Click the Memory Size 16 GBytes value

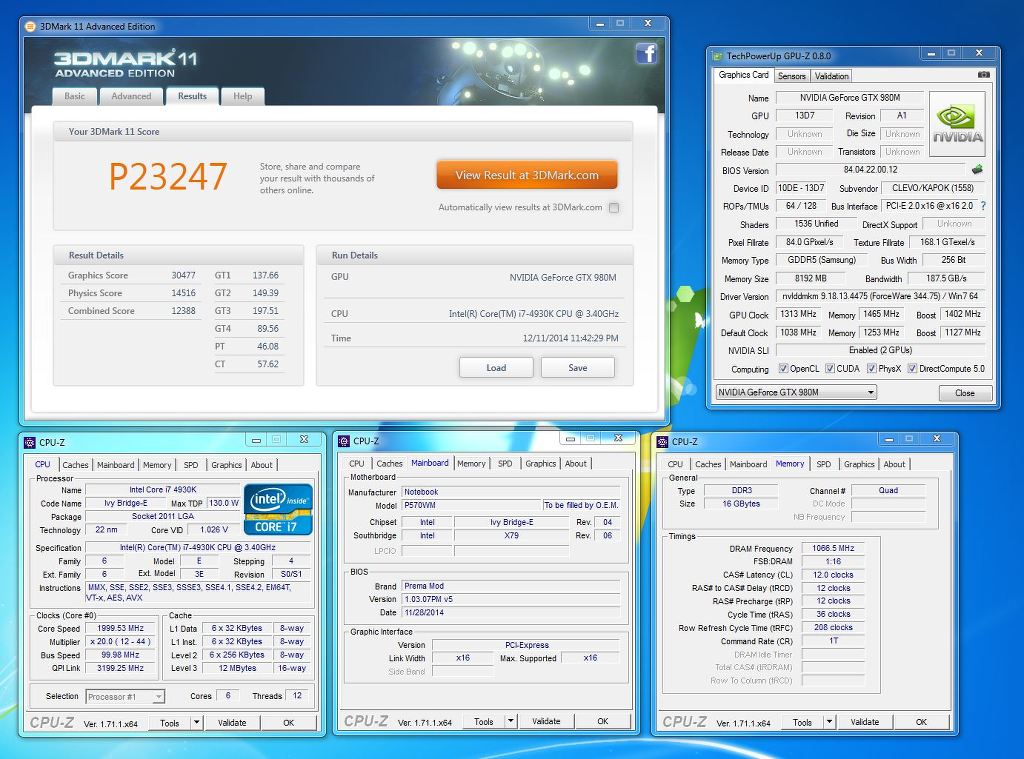741,504
